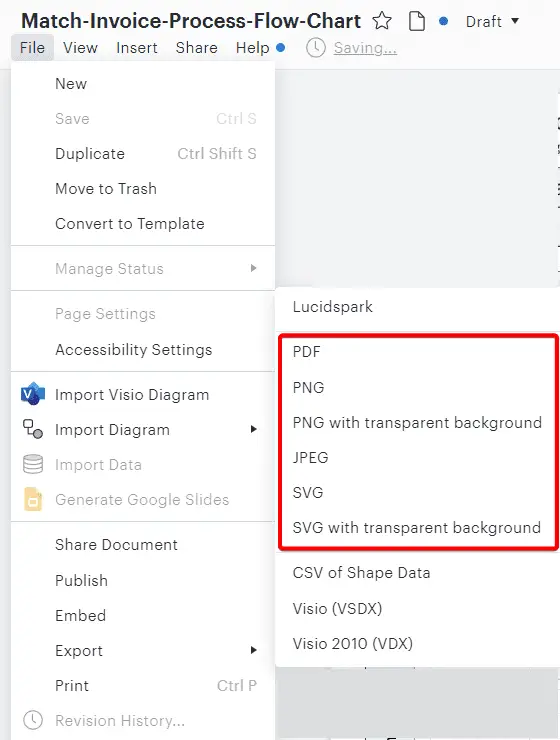Select Convert to Template
560x740 pixels.
(142, 224)
